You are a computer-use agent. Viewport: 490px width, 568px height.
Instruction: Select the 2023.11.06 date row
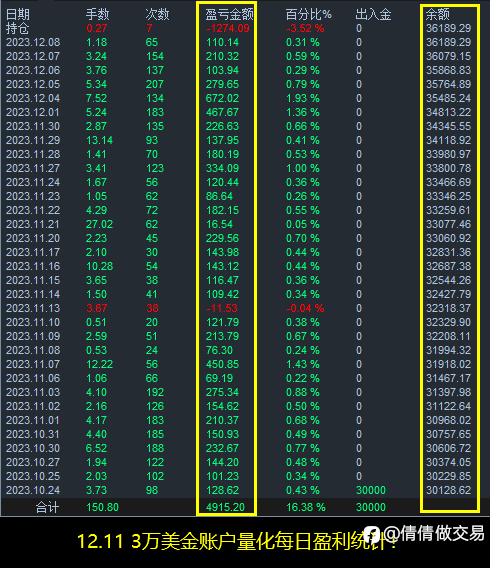coord(33,379)
